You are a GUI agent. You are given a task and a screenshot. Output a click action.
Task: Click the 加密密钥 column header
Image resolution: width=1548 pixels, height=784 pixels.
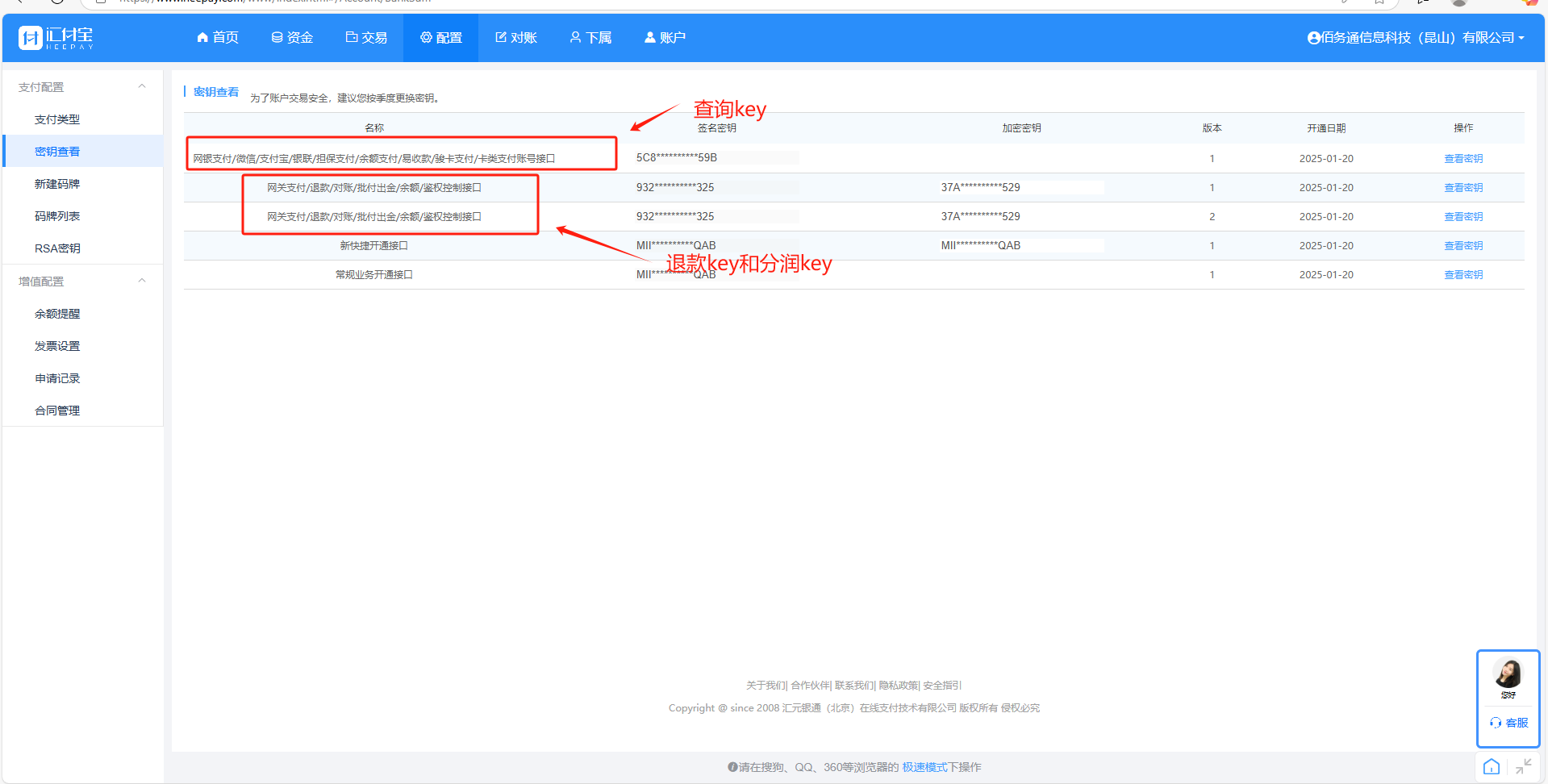pos(1021,128)
